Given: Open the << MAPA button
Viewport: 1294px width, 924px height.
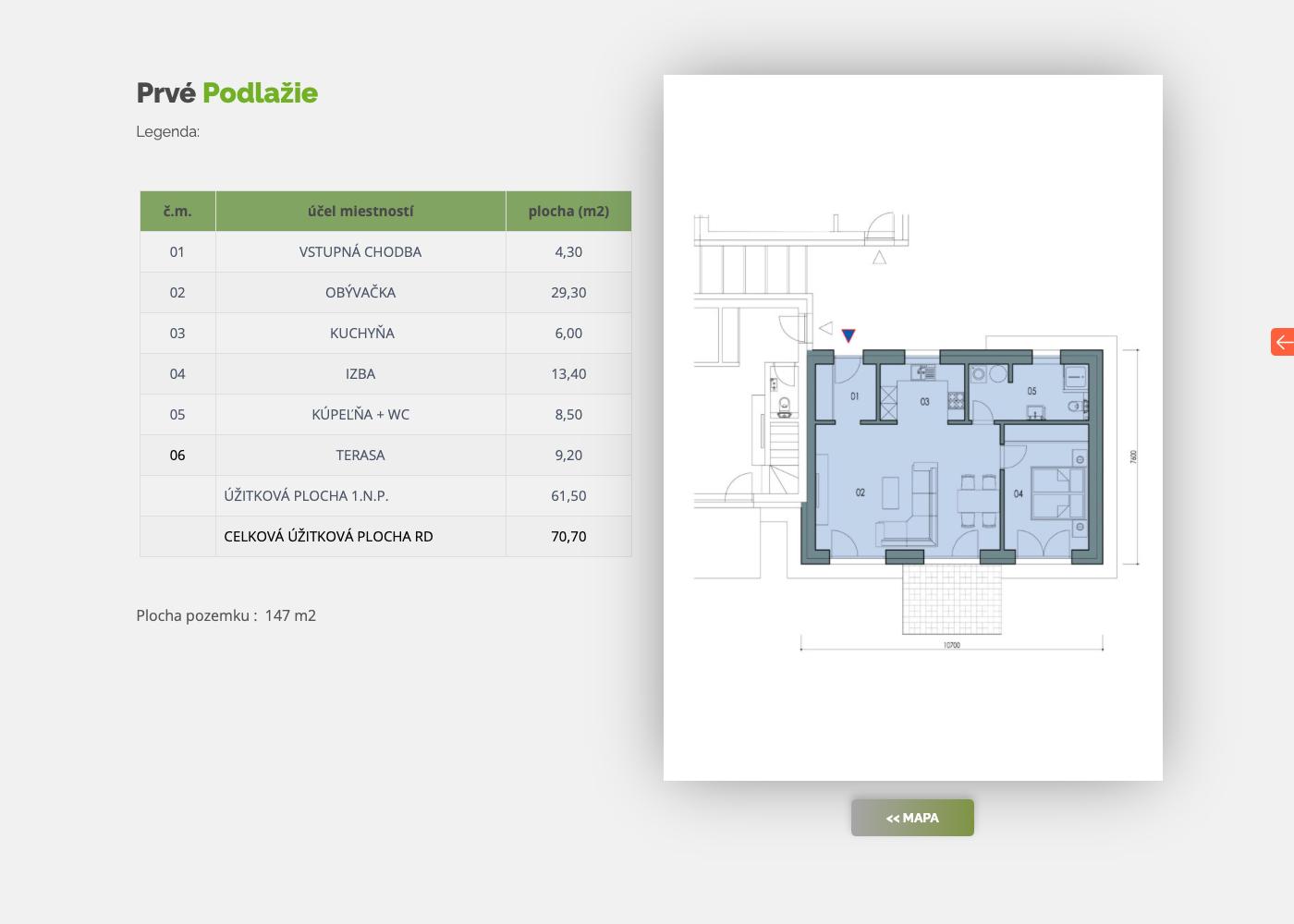Looking at the screenshot, I should tap(912, 818).
